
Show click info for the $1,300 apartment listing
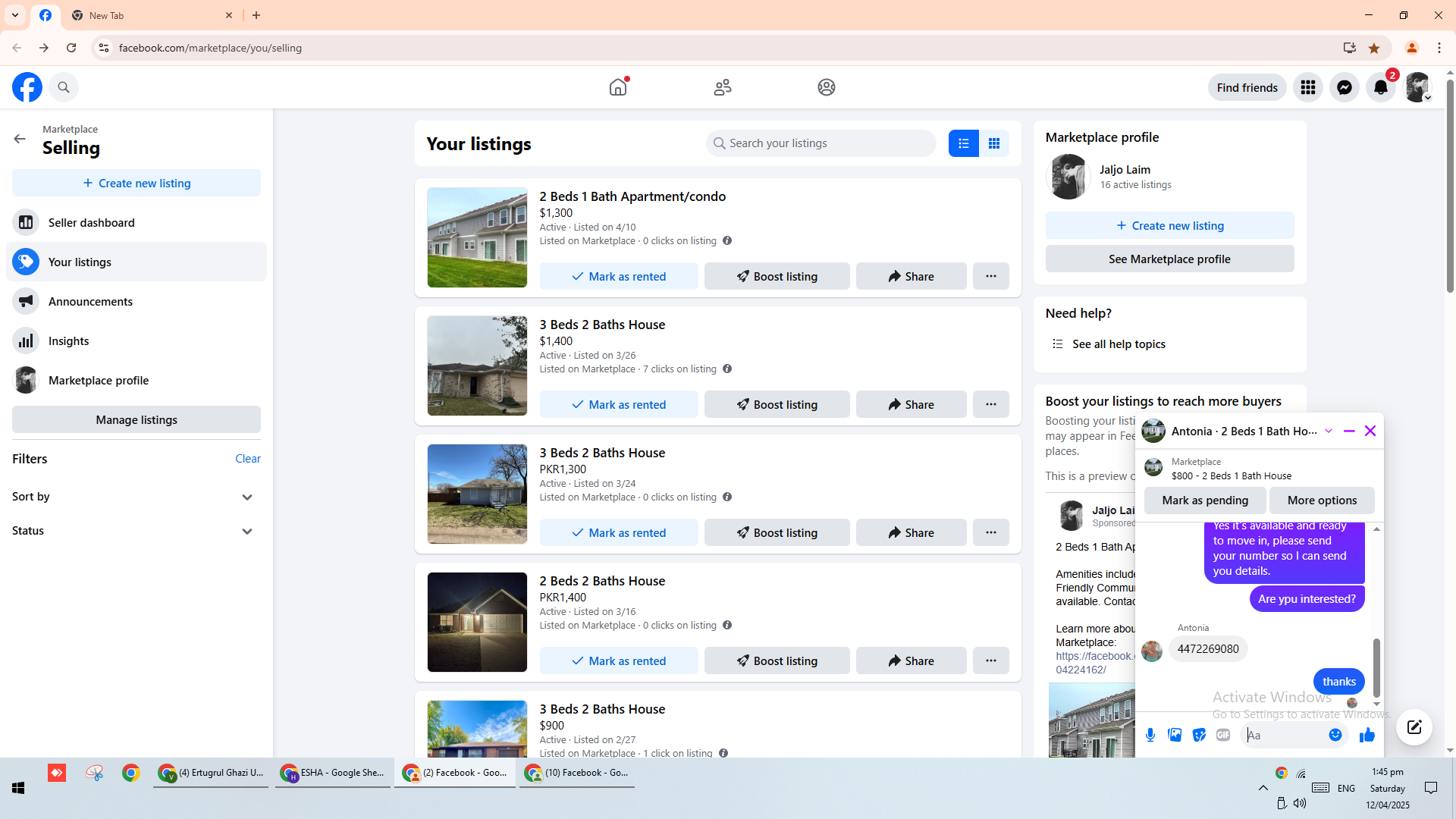click(x=727, y=240)
